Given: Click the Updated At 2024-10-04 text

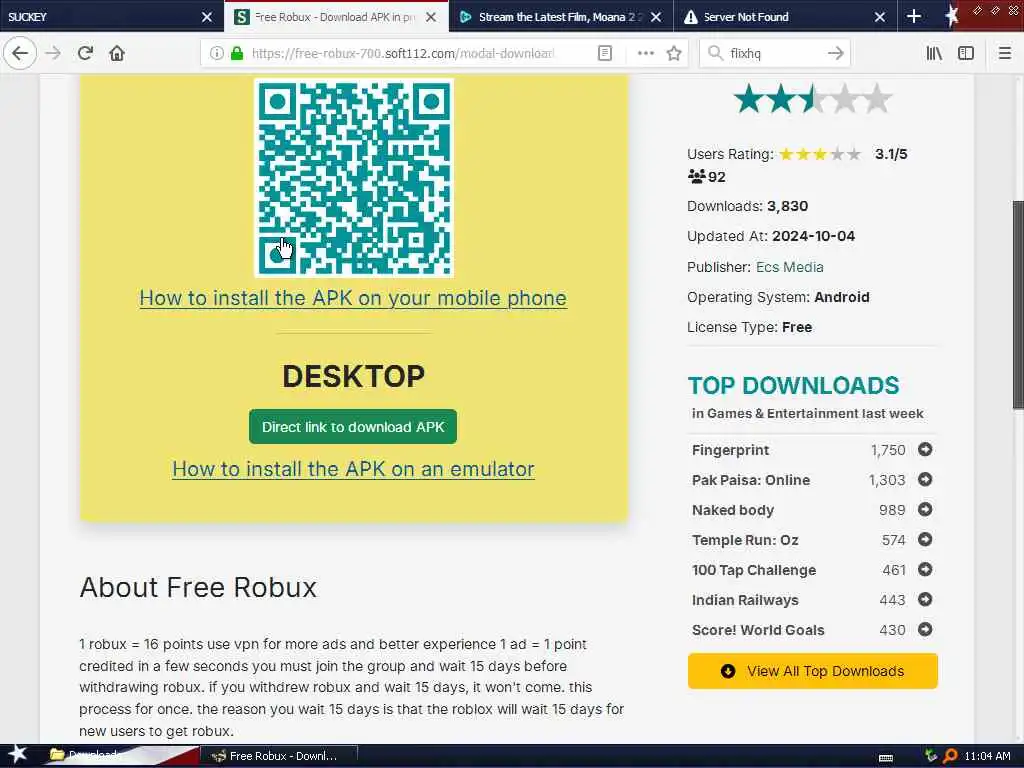Looking at the screenshot, I should point(771,236).
